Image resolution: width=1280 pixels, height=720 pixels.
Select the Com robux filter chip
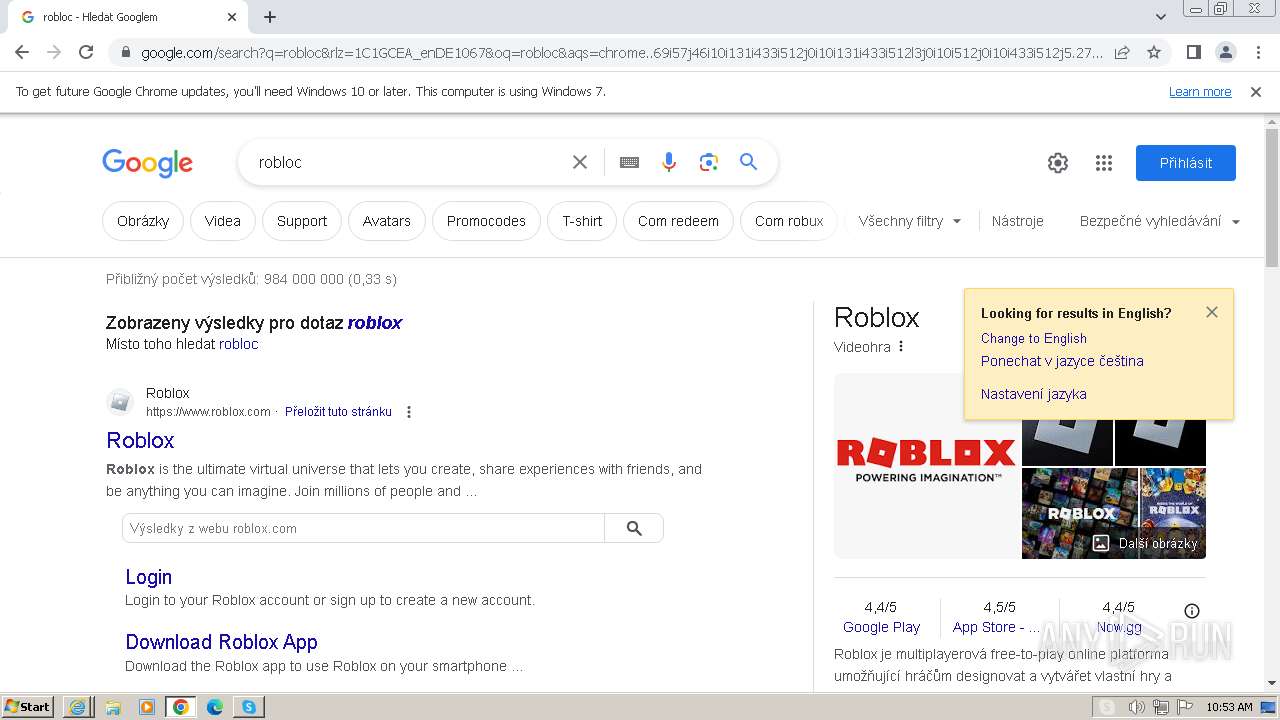click(x=789, y=221)
